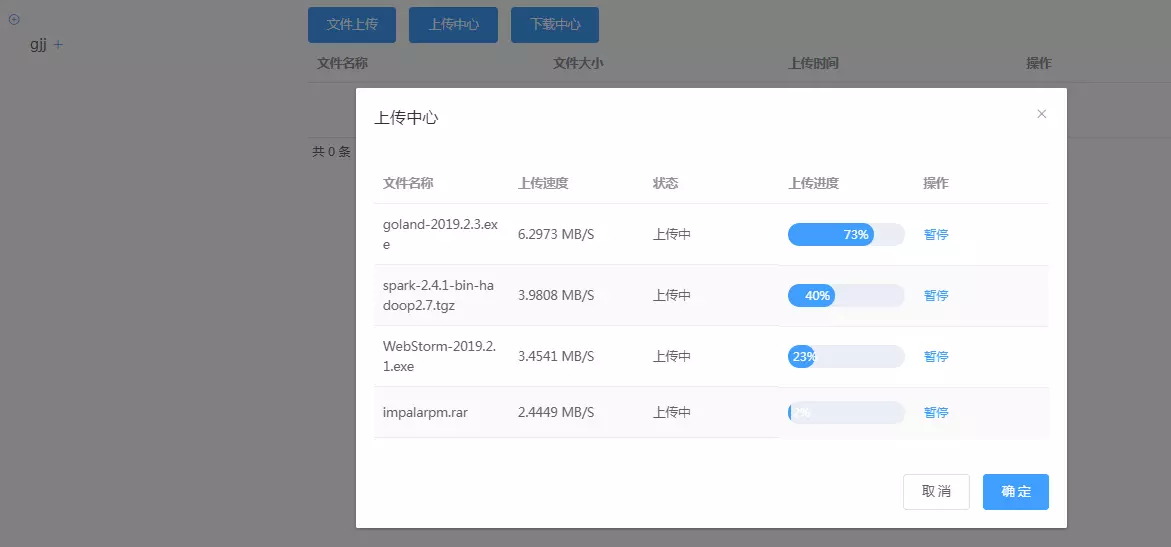Click the 23% progress bar for WebStorm
1171x547 pixels.
(x=846, y=357)
